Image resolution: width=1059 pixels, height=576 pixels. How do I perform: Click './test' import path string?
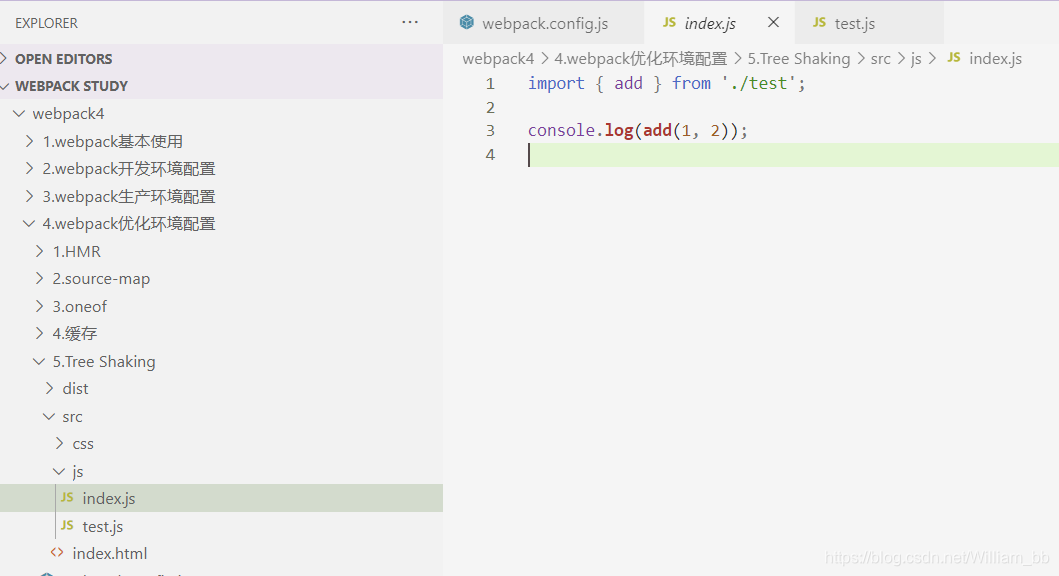(759, 83)
